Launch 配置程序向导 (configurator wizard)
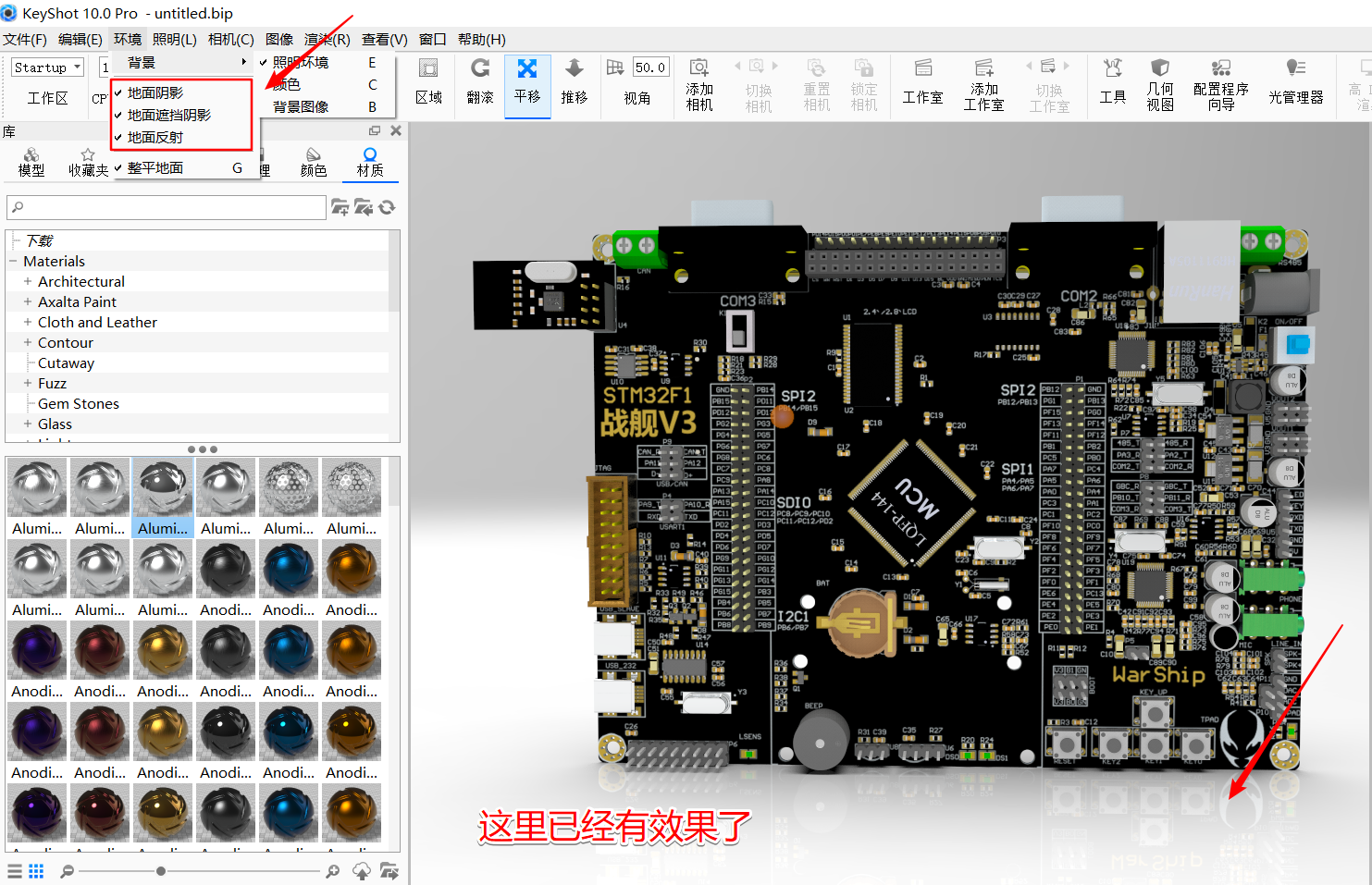The image size is (1372, 885). coord(1220,83)
